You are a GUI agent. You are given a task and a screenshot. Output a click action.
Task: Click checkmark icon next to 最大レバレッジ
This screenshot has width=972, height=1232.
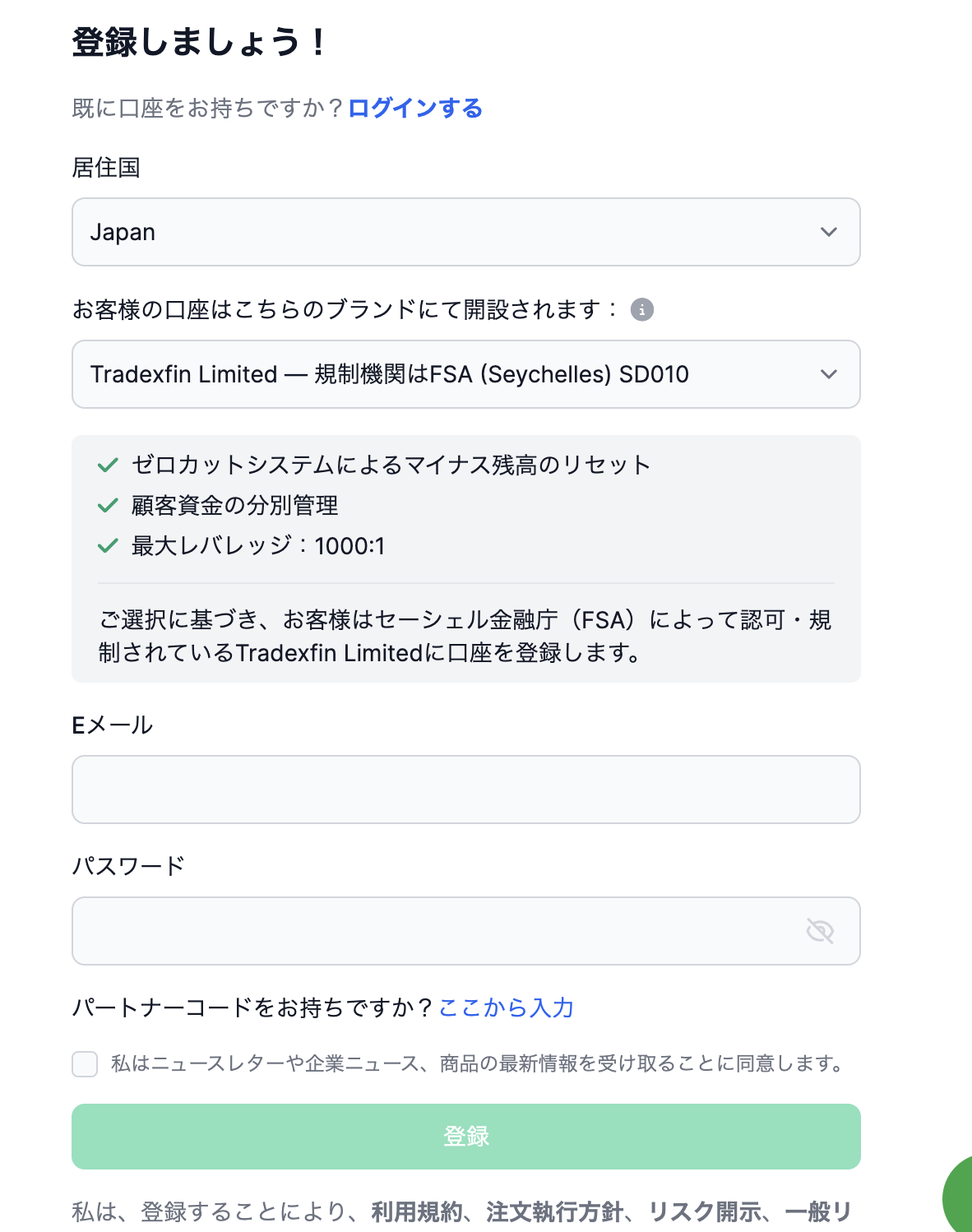[x=108, y=546]
